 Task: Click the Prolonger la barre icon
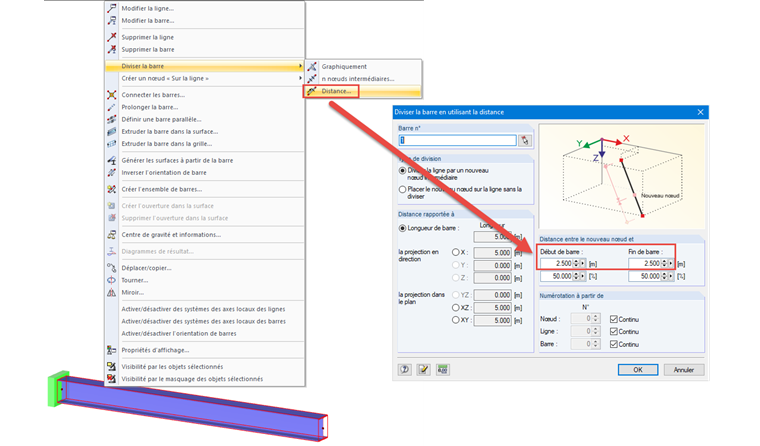(112, 107)
